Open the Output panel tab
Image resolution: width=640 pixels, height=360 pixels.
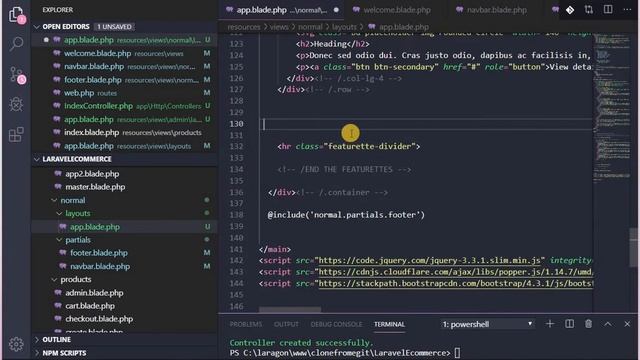coord(286,324)
